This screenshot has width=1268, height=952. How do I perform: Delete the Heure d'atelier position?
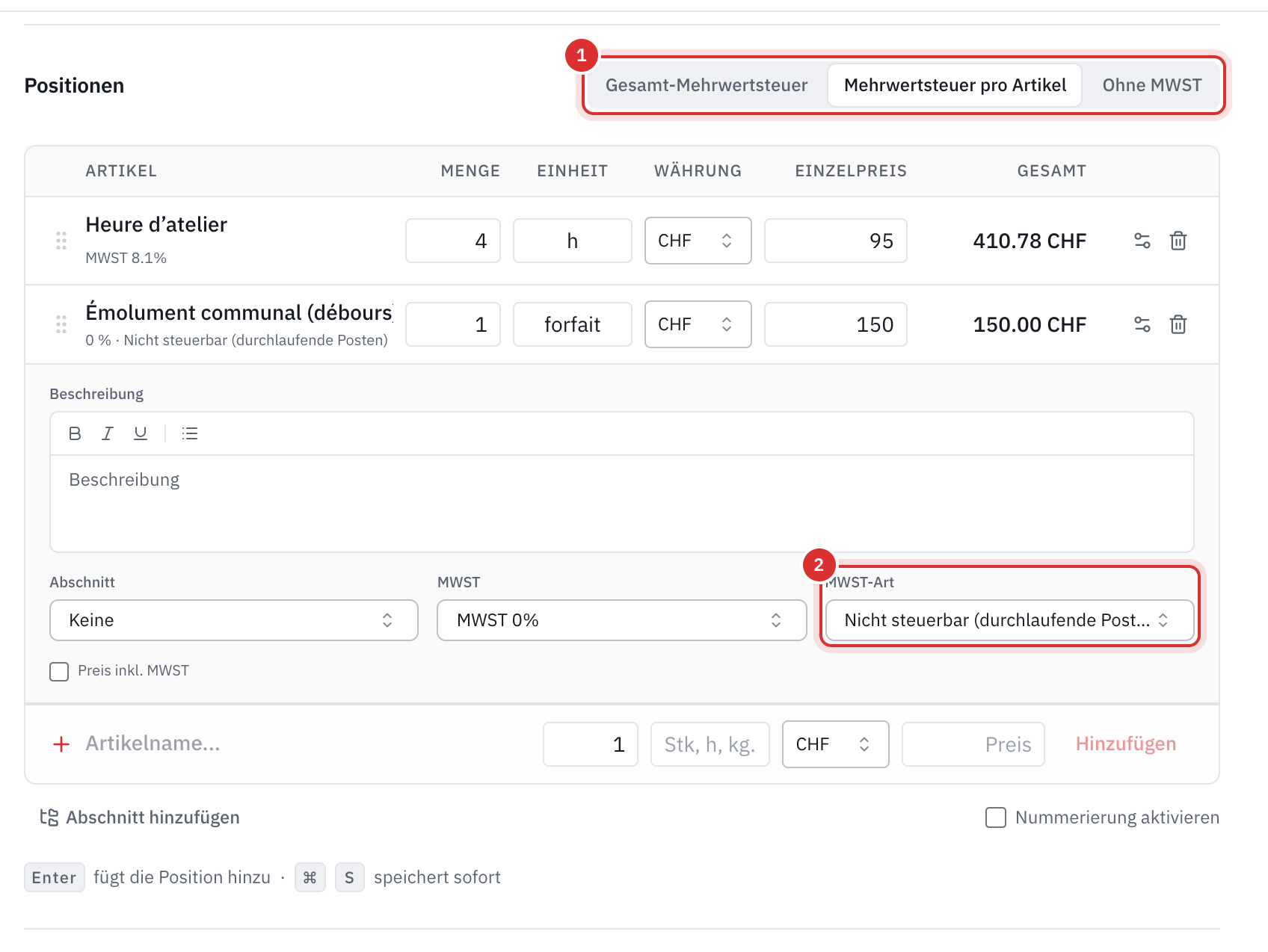tap(1178, 241)
